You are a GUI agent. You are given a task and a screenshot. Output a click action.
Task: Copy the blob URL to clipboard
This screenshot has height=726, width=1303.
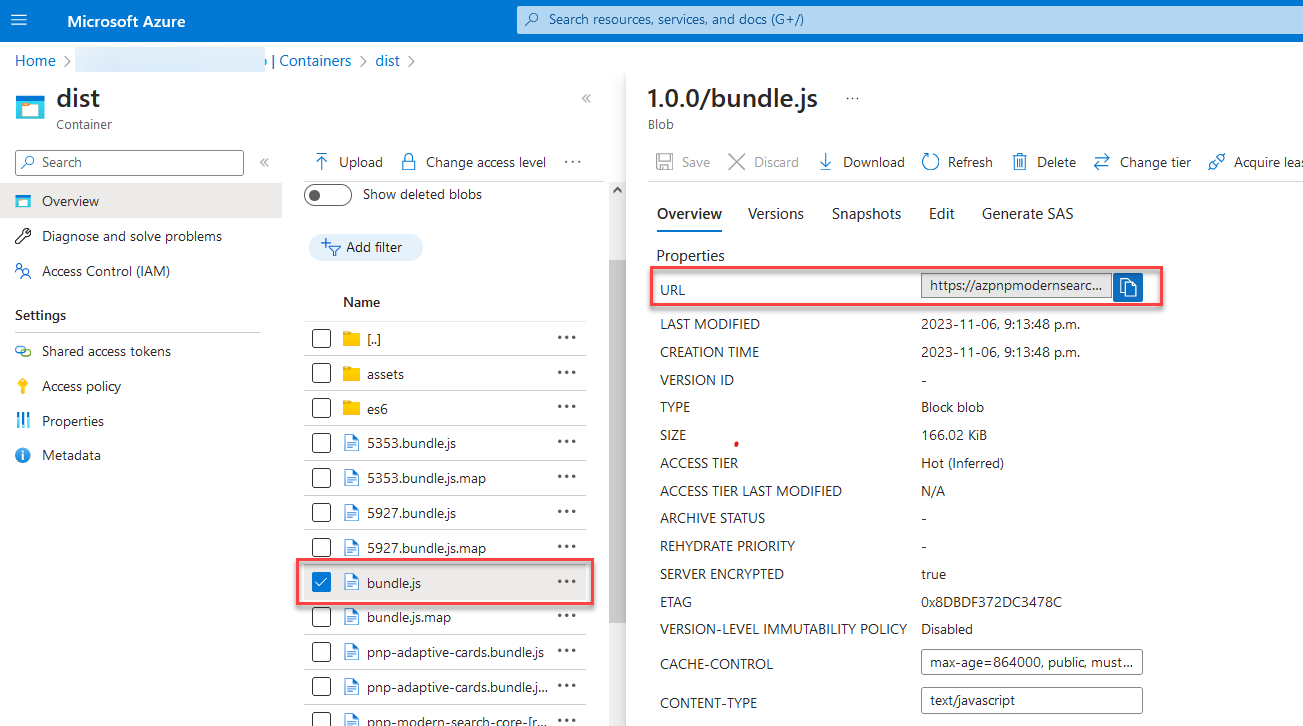click(1128, 287)
